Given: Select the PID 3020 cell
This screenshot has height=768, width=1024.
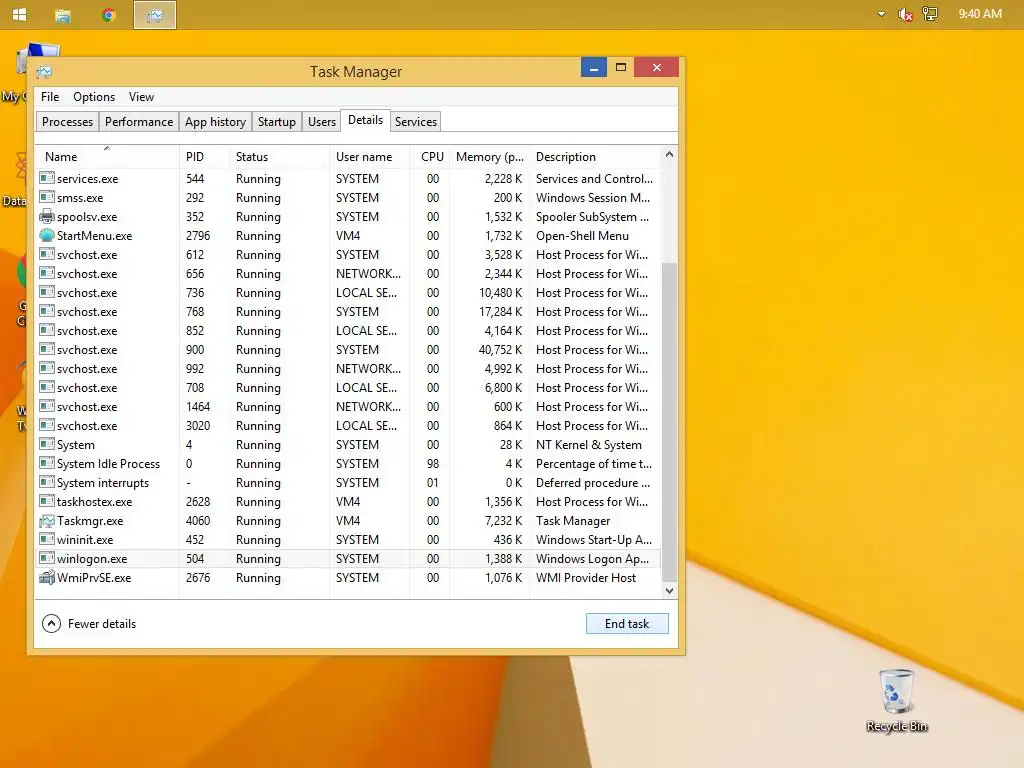Looking at the screenshot, I should [x=198, y=426].
